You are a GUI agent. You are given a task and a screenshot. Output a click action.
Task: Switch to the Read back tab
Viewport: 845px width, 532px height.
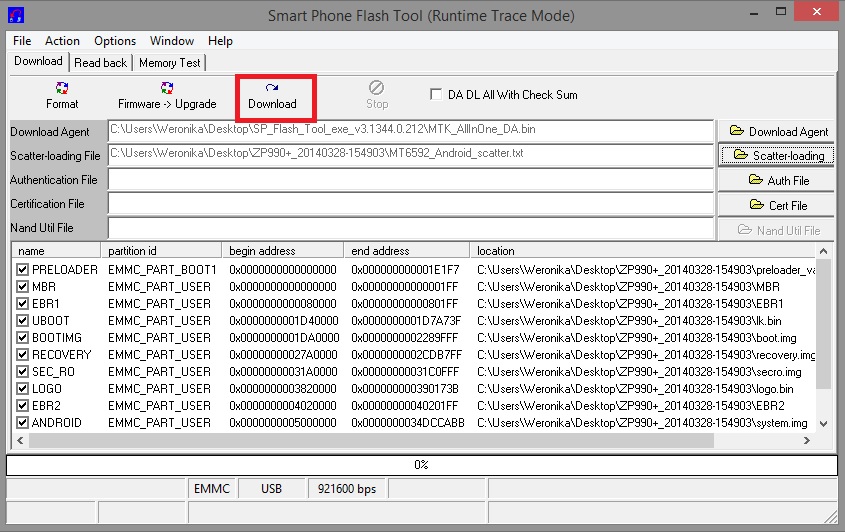pos(101,62)
